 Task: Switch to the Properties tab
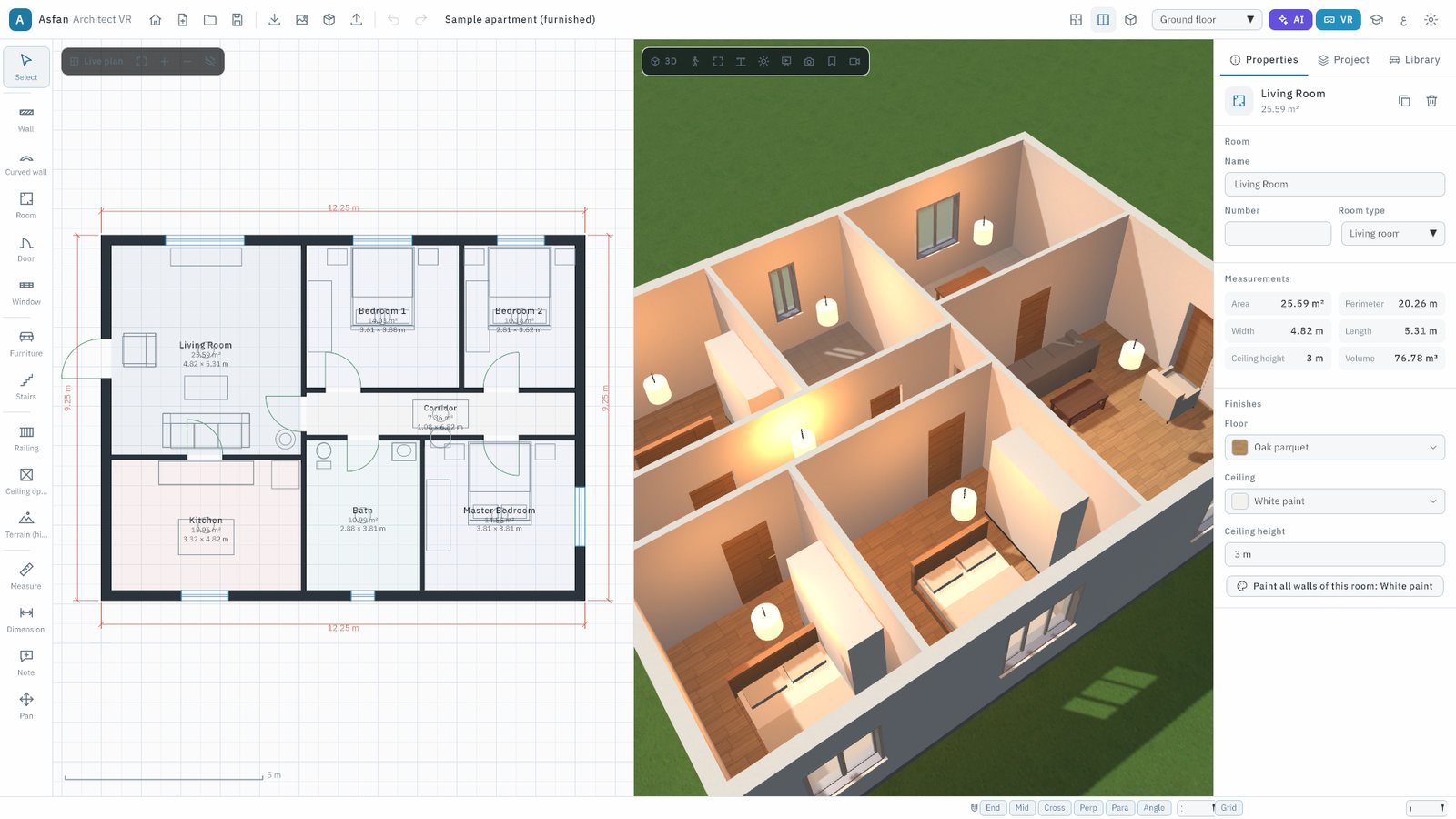point(1264,60)
